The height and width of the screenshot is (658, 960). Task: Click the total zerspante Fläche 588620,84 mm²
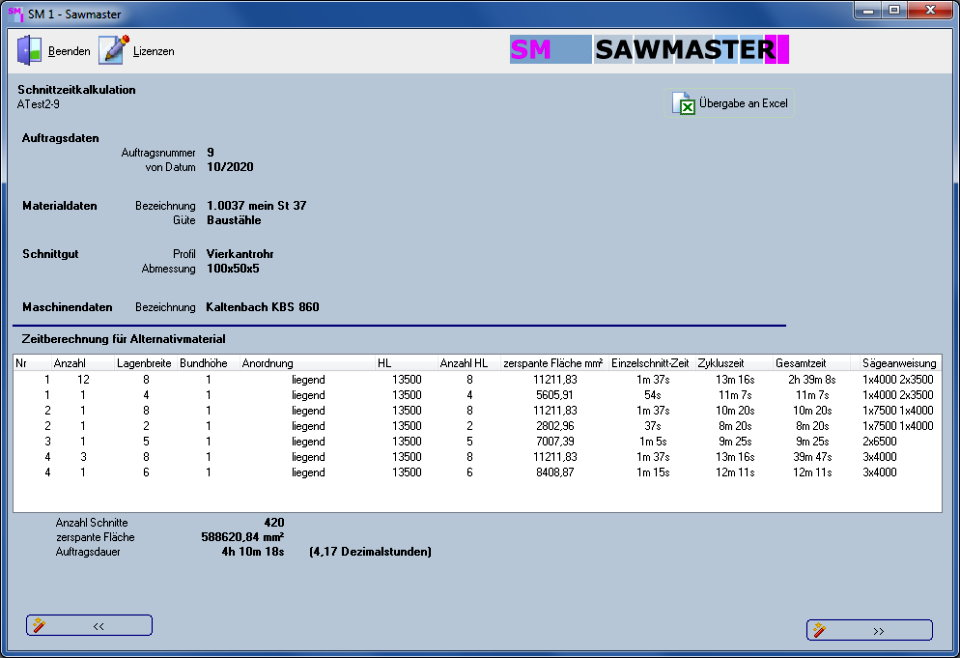click(242, 537)
